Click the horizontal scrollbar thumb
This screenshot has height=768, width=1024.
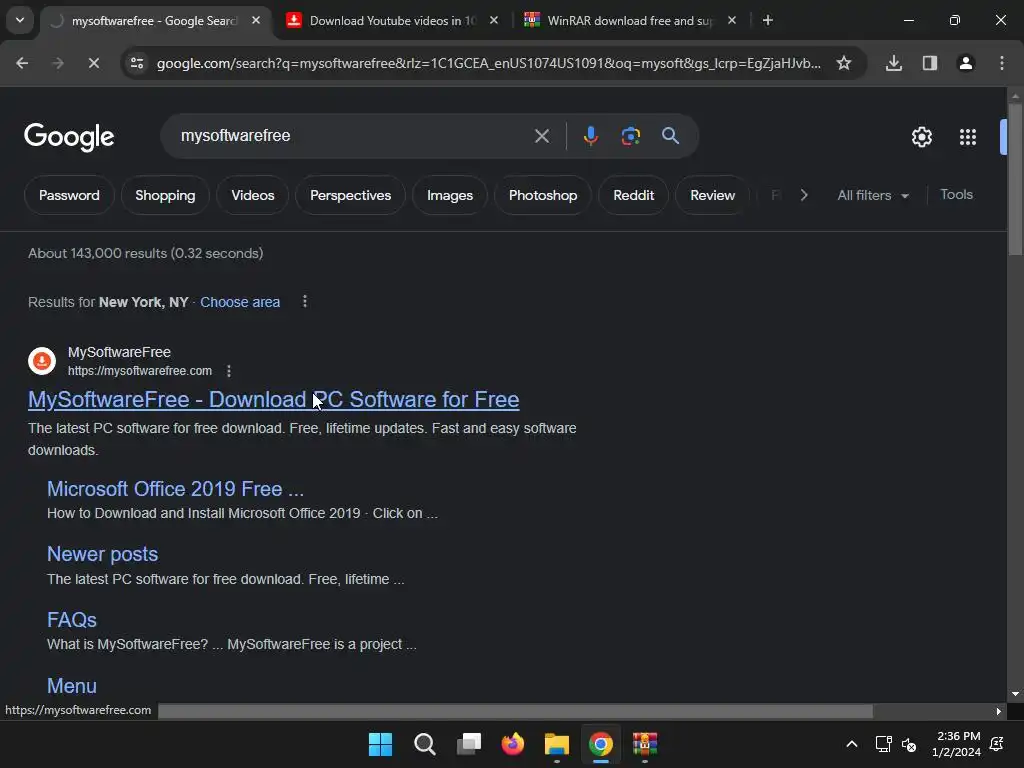515,711
